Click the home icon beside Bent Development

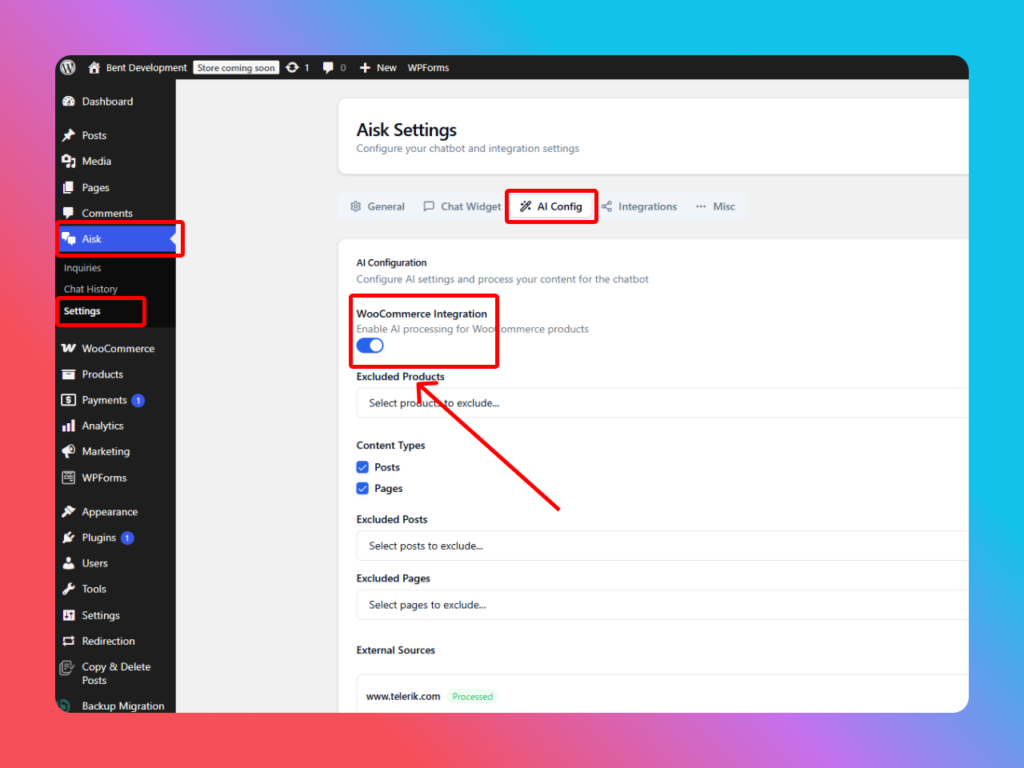point(94,68)
